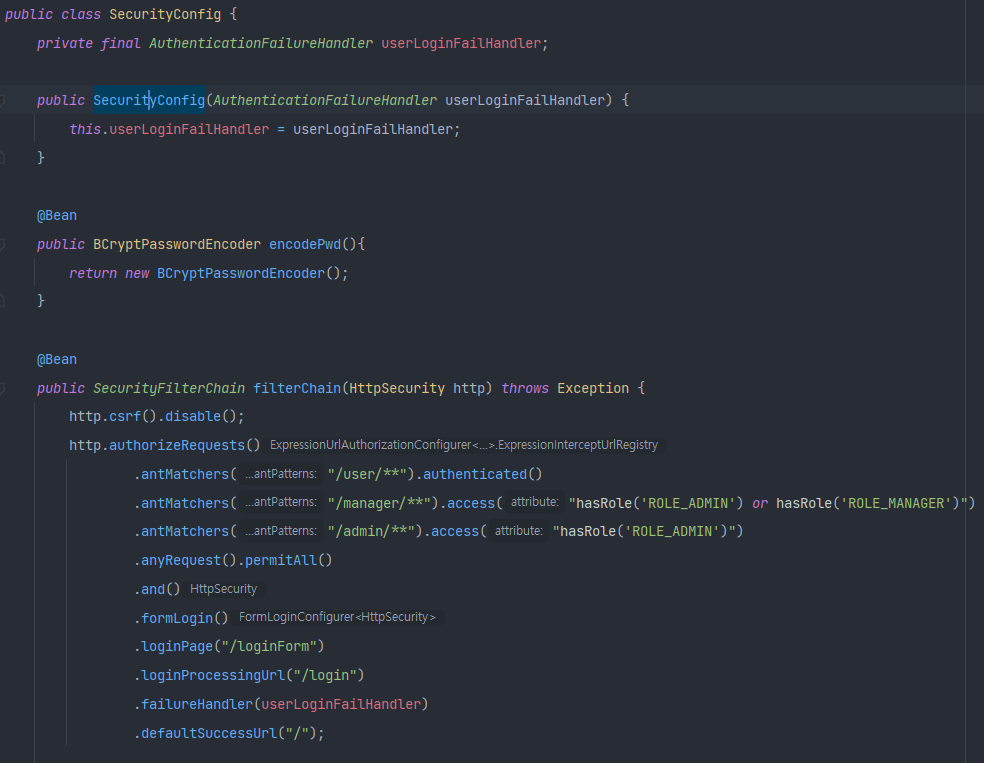984x763 pixels.
Task: Click the 'attribute:' hint on the /manager line
Action: [535, 503]
